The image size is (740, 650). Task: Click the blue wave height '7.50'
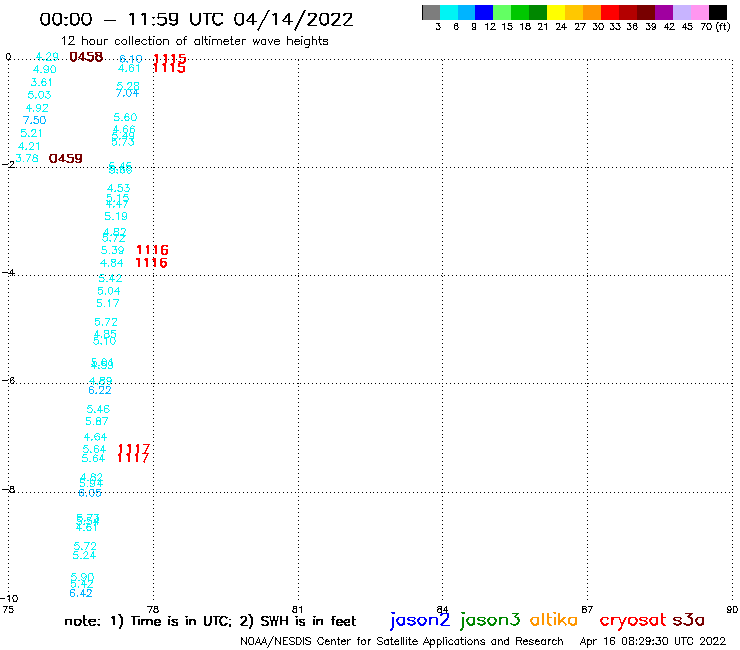click(x=34, y=120)
